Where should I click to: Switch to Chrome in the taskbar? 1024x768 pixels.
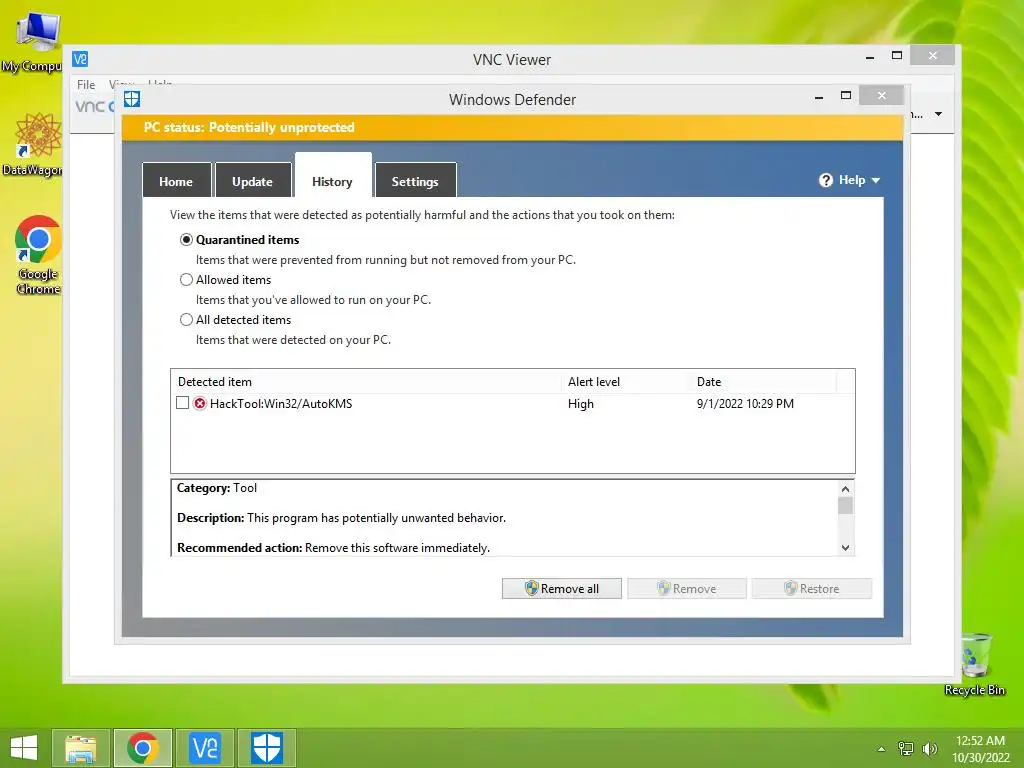coord(143,748)
